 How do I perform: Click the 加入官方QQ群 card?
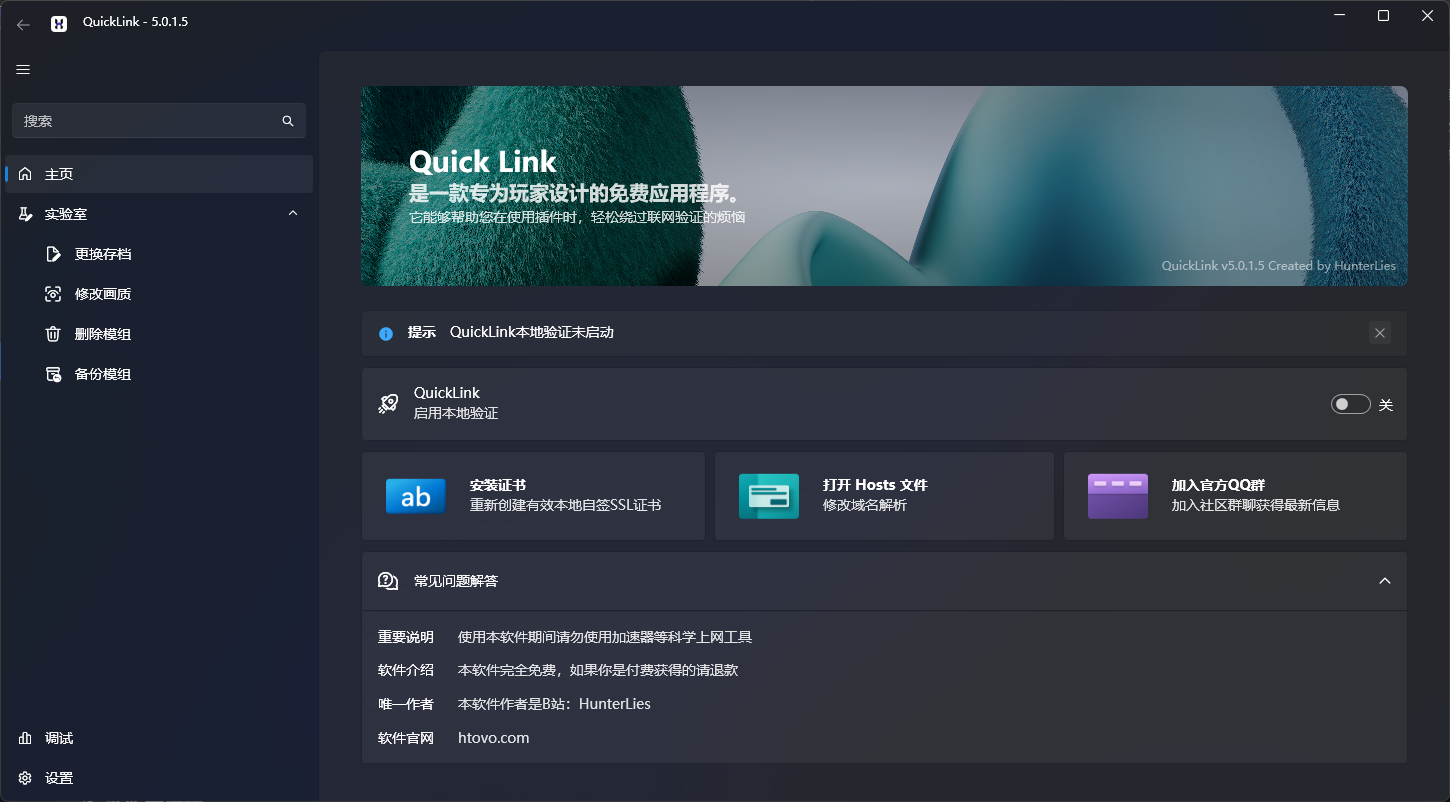pyautogui.click(x=1235, y=496)
